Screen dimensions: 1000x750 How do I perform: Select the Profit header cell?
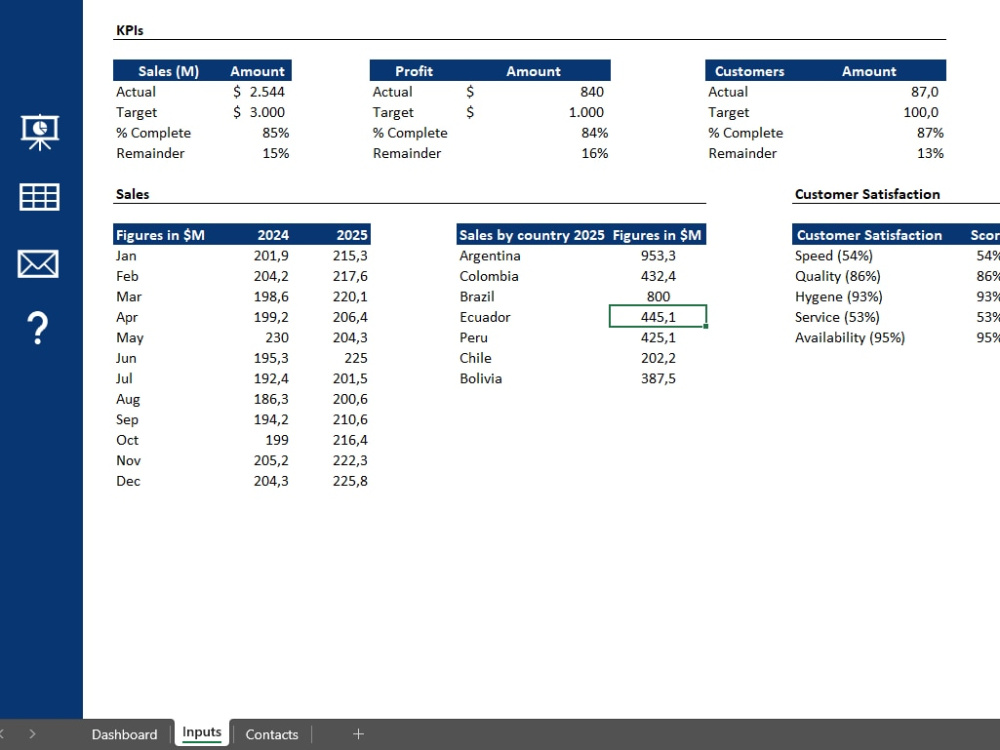coord(414,71)
